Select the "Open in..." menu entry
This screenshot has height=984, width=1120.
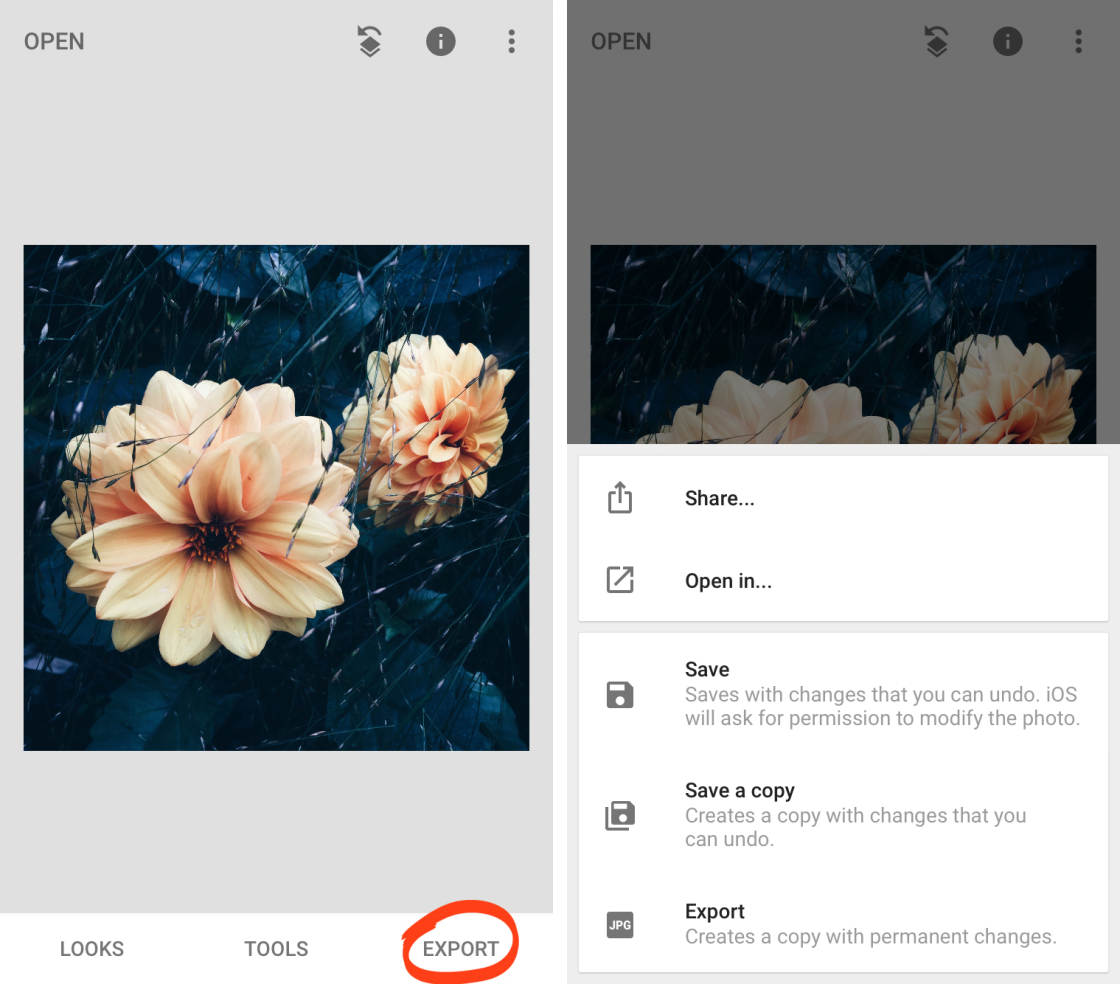coord(728,581)
